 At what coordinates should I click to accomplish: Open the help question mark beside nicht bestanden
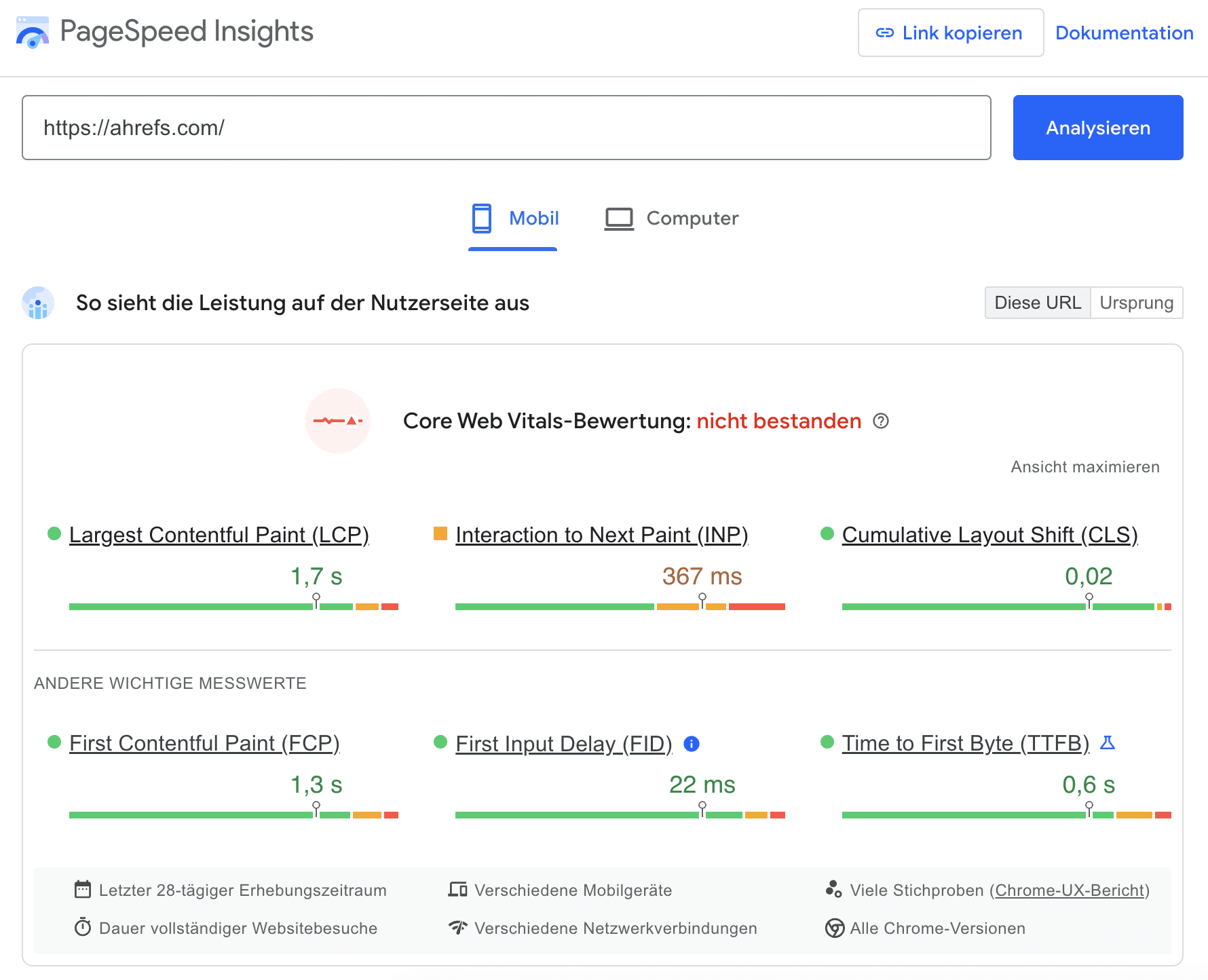tap(881, 421)
